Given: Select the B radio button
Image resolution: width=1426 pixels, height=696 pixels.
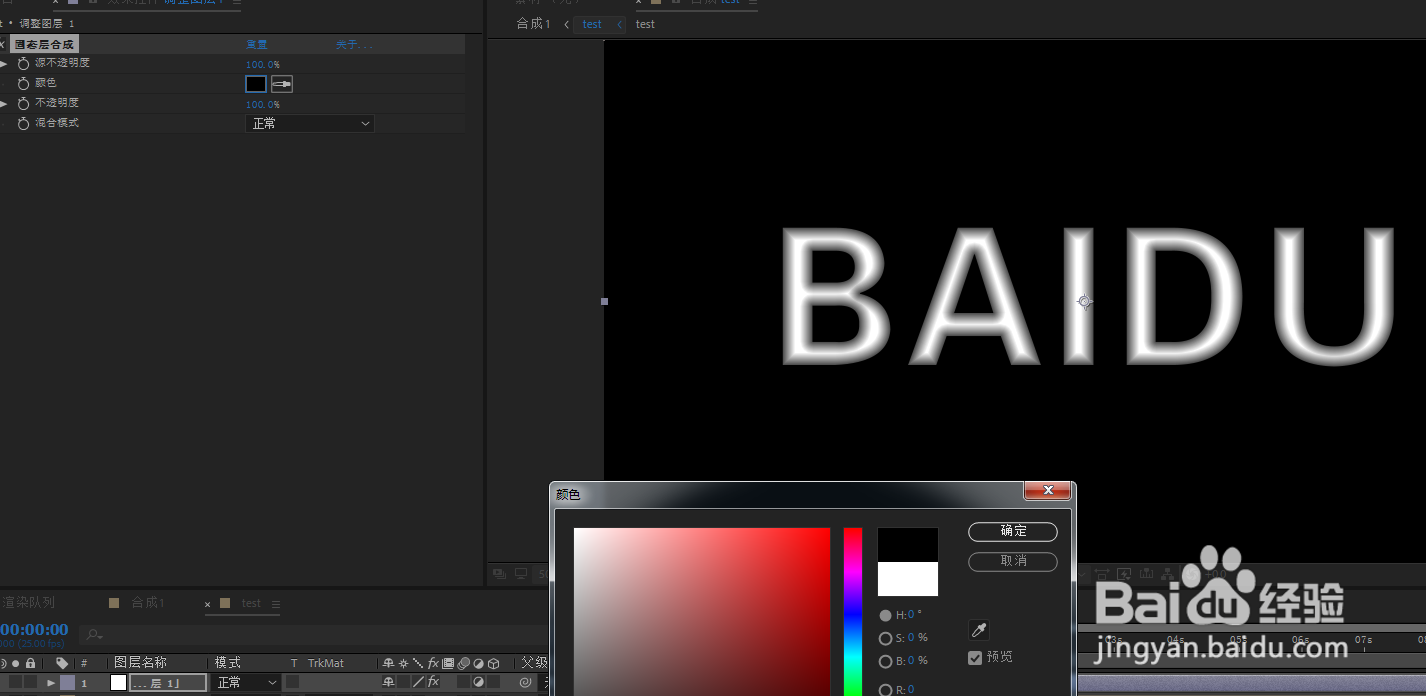Looking at the screenshot, I should (x=885, y=661).
